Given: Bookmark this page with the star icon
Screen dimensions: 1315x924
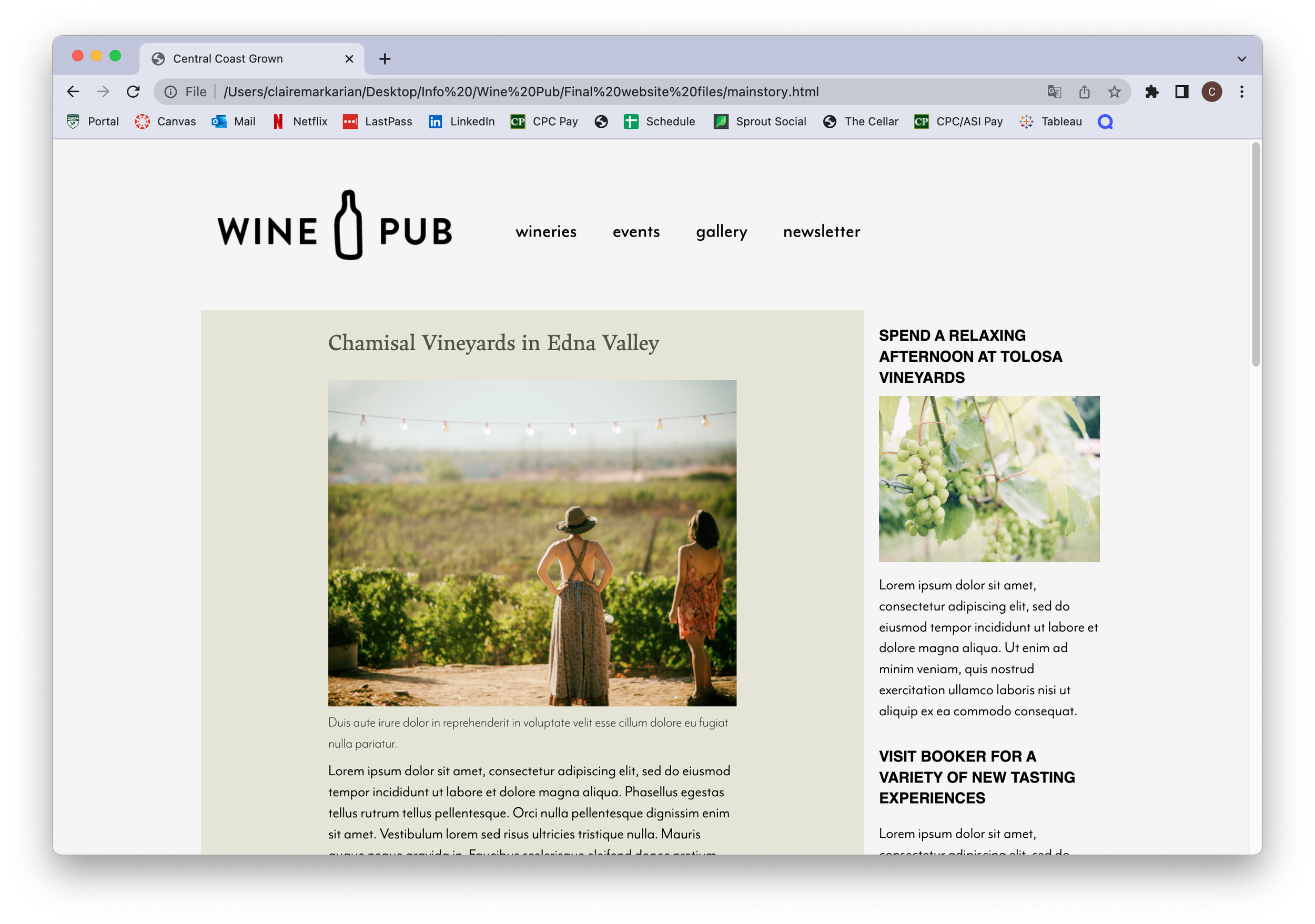Looking at the screenshot, I should point(1114,92).
